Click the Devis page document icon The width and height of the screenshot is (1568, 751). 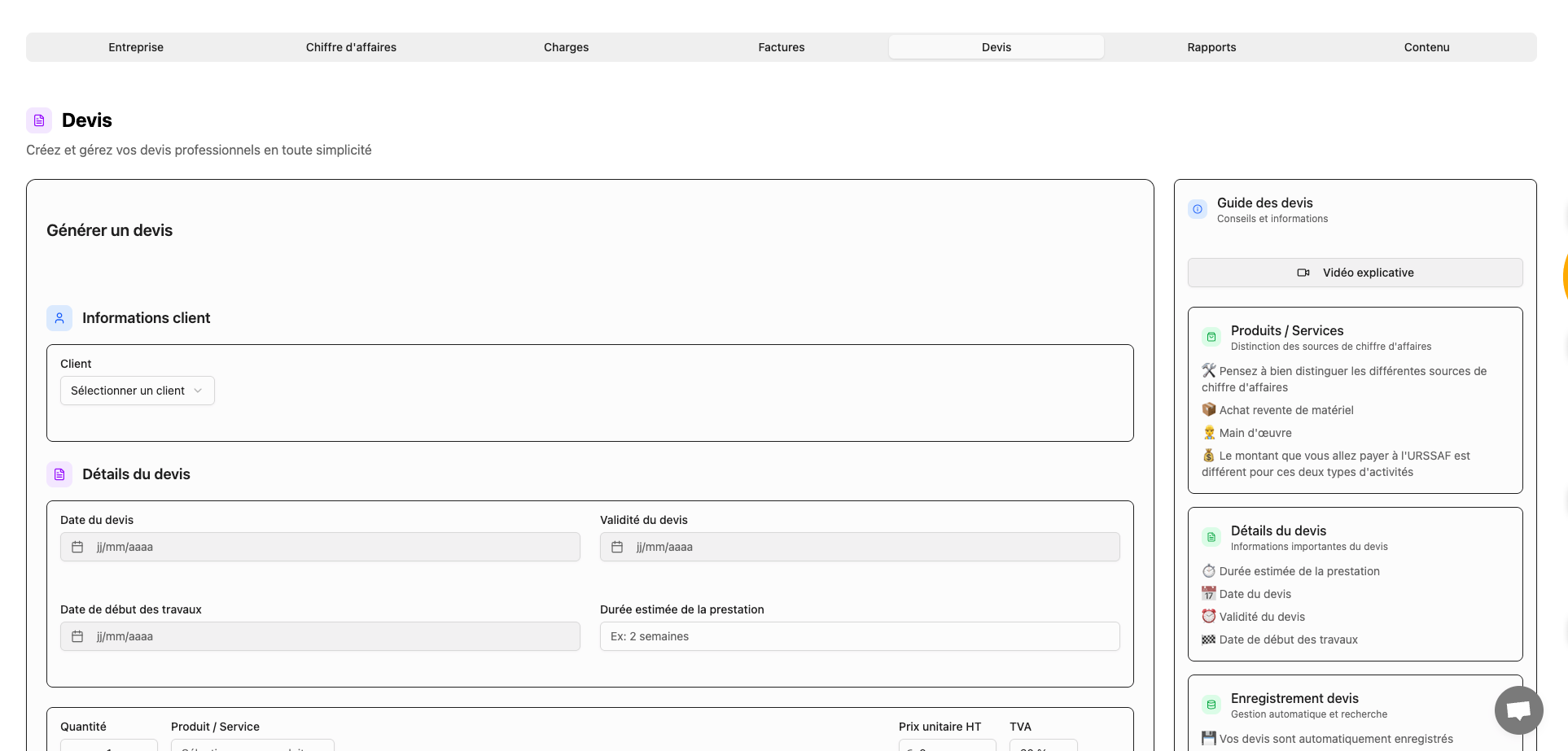click(38, 120)
